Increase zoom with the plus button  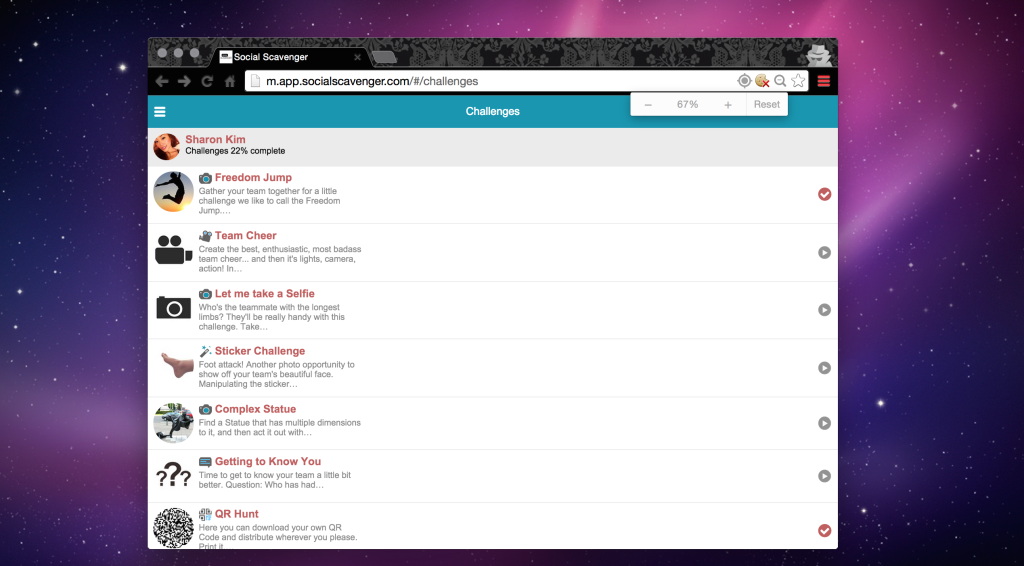(728, 105)
